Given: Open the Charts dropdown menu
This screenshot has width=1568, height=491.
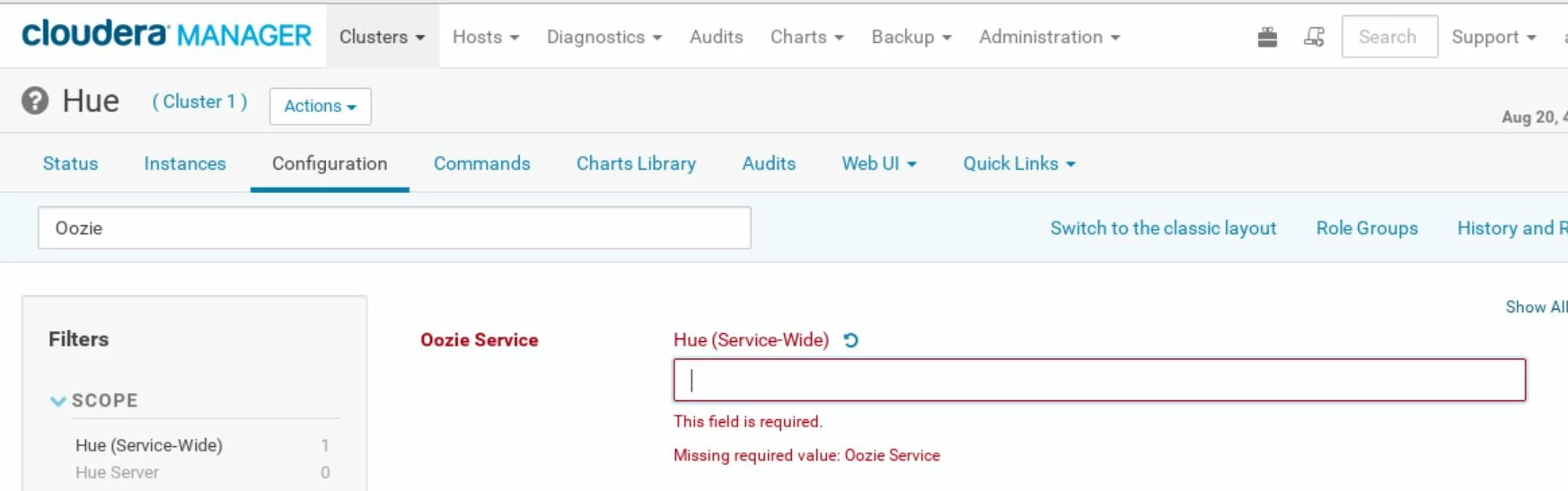Looking at the screenshot, I should pos(807,37).
